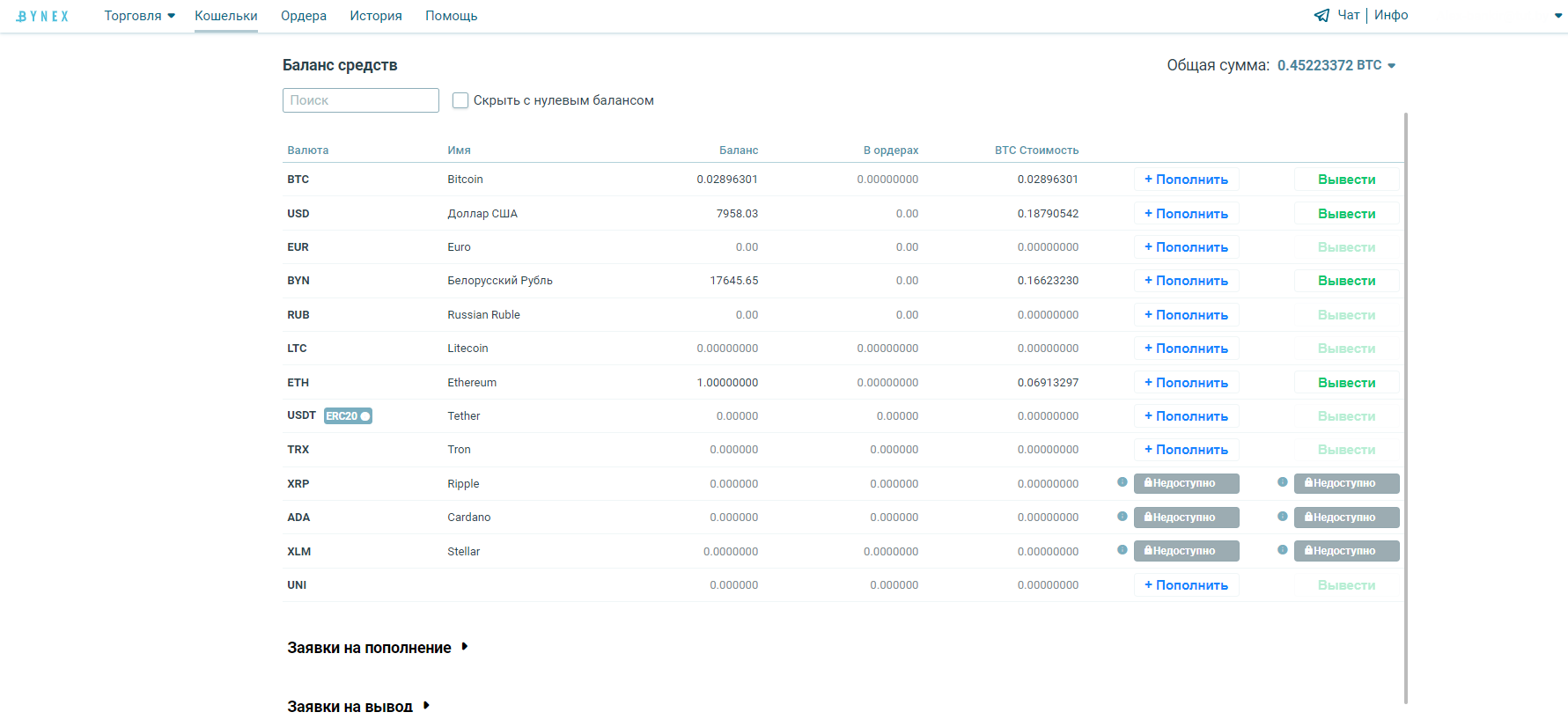Click Пополнить for Tether

coord(1186,416)
